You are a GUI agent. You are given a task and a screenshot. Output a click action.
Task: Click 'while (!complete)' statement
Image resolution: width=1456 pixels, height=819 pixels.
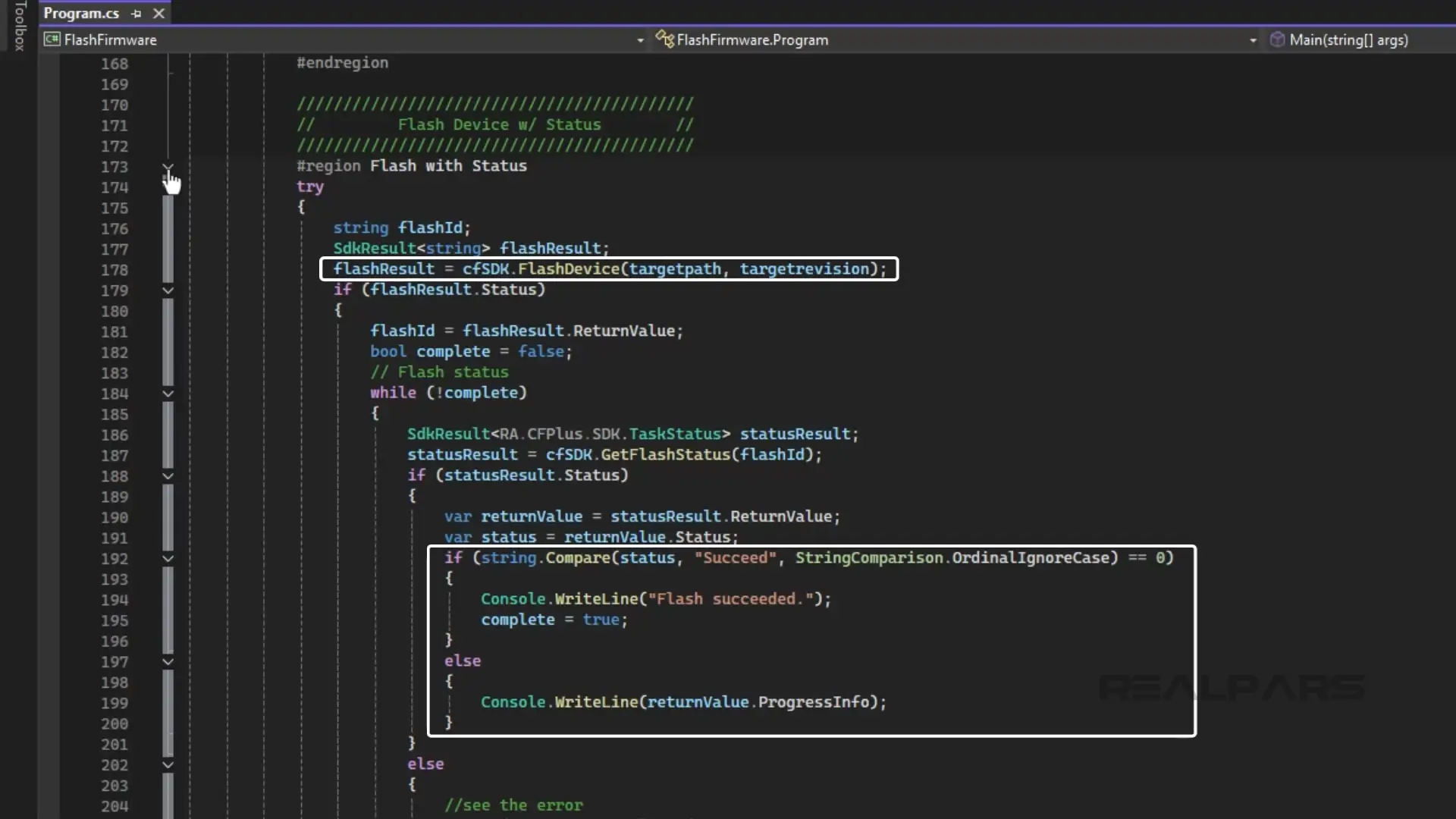tap(448, 393)
